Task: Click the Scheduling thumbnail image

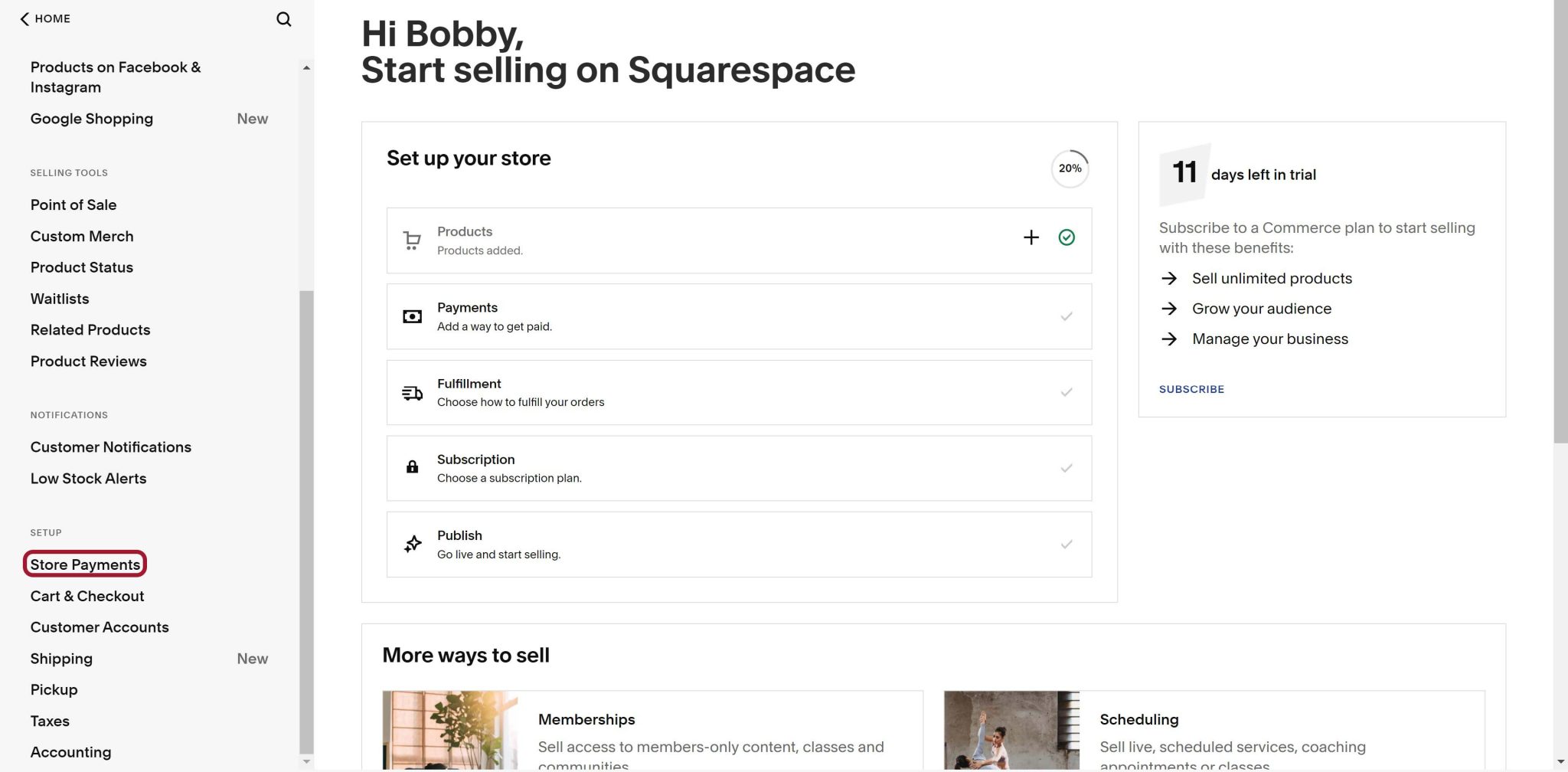Action: tap(1011, 731)
